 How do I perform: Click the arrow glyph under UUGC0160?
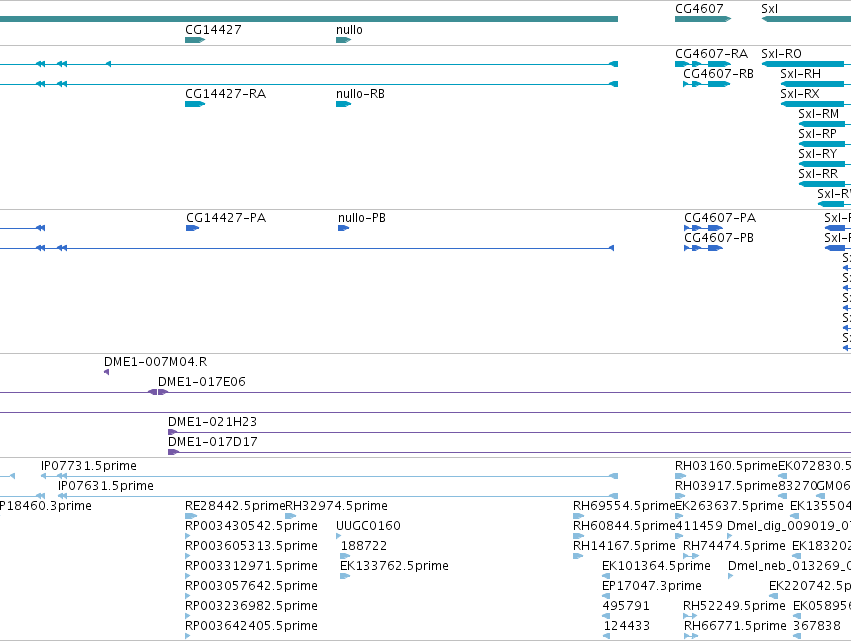click(x=339, y=536)
